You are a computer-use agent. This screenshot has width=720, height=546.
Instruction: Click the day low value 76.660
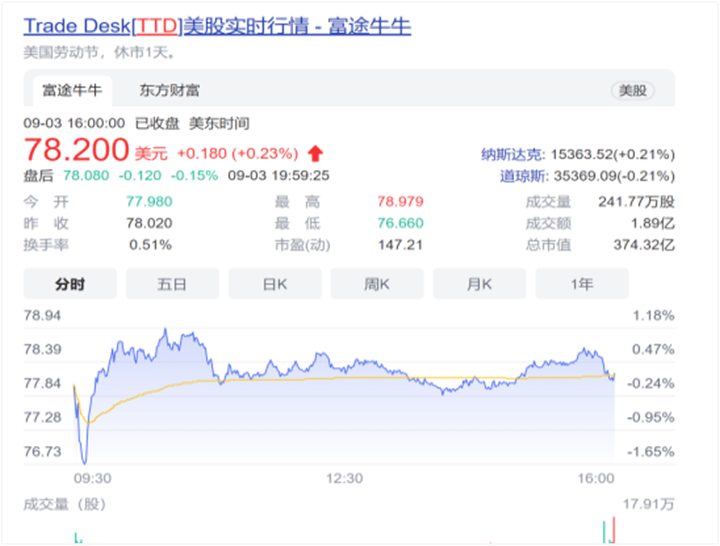point(400,223)
